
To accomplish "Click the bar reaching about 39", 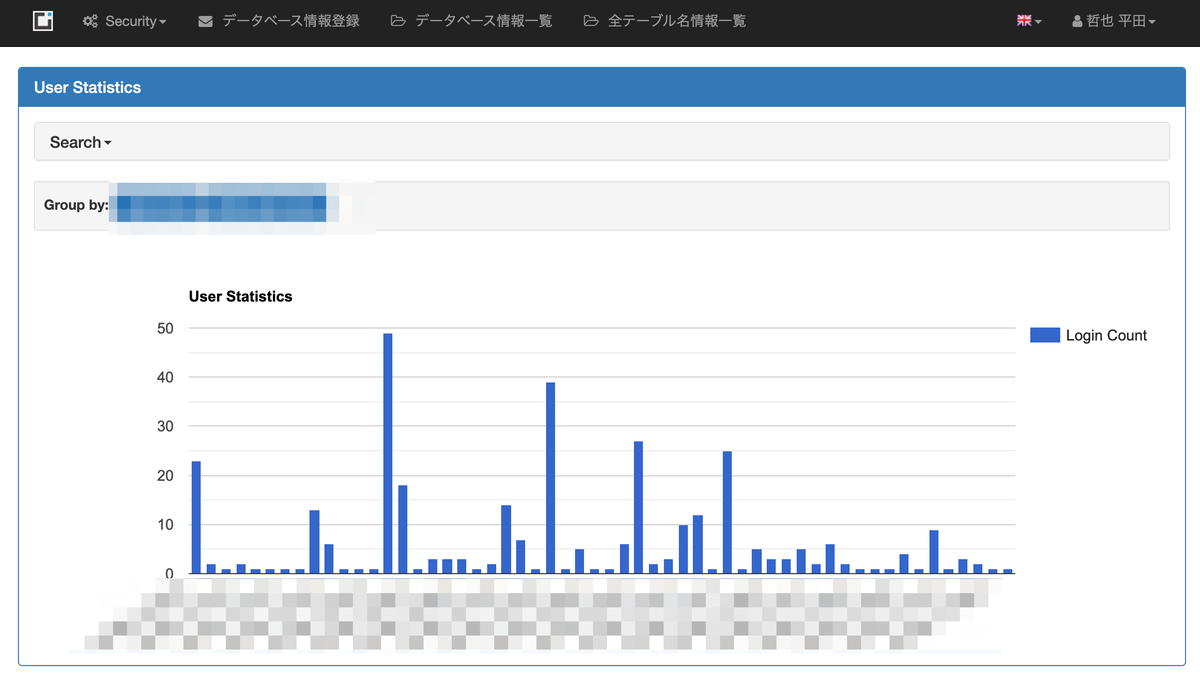I will click(550, 478).
